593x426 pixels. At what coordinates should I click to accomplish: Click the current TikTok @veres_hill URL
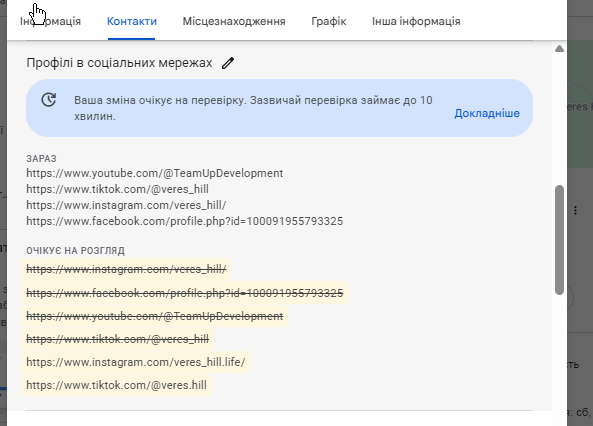[x=117, y=189]
